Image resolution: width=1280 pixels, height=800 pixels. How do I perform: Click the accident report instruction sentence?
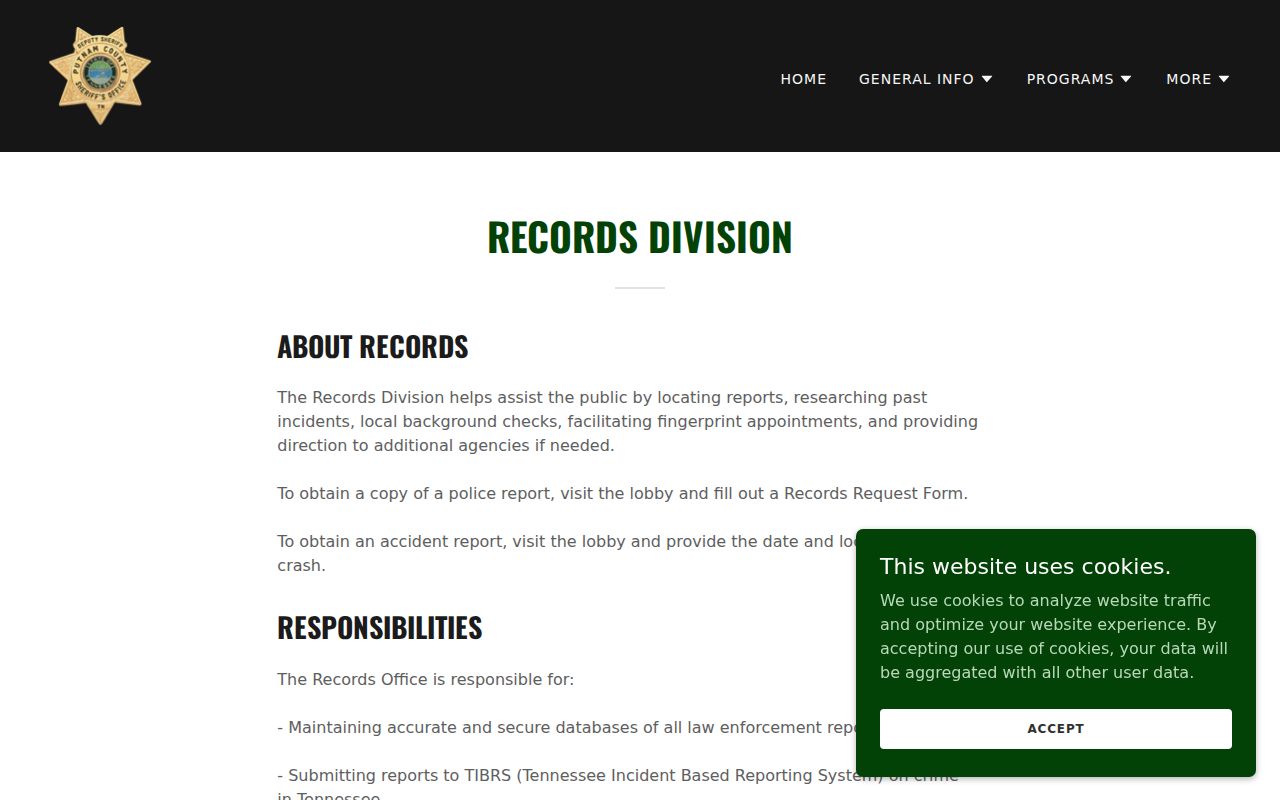click(x=567, y=553)
